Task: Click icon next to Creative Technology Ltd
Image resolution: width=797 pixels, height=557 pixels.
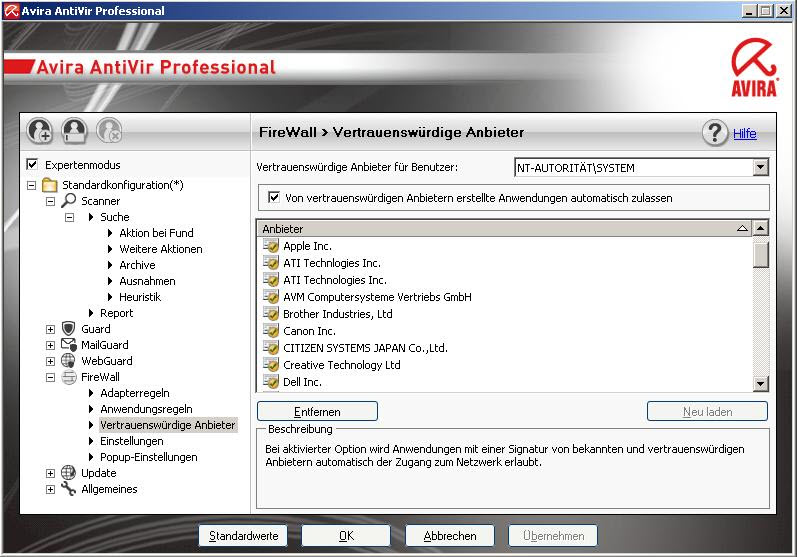Action: click(271, 364)
